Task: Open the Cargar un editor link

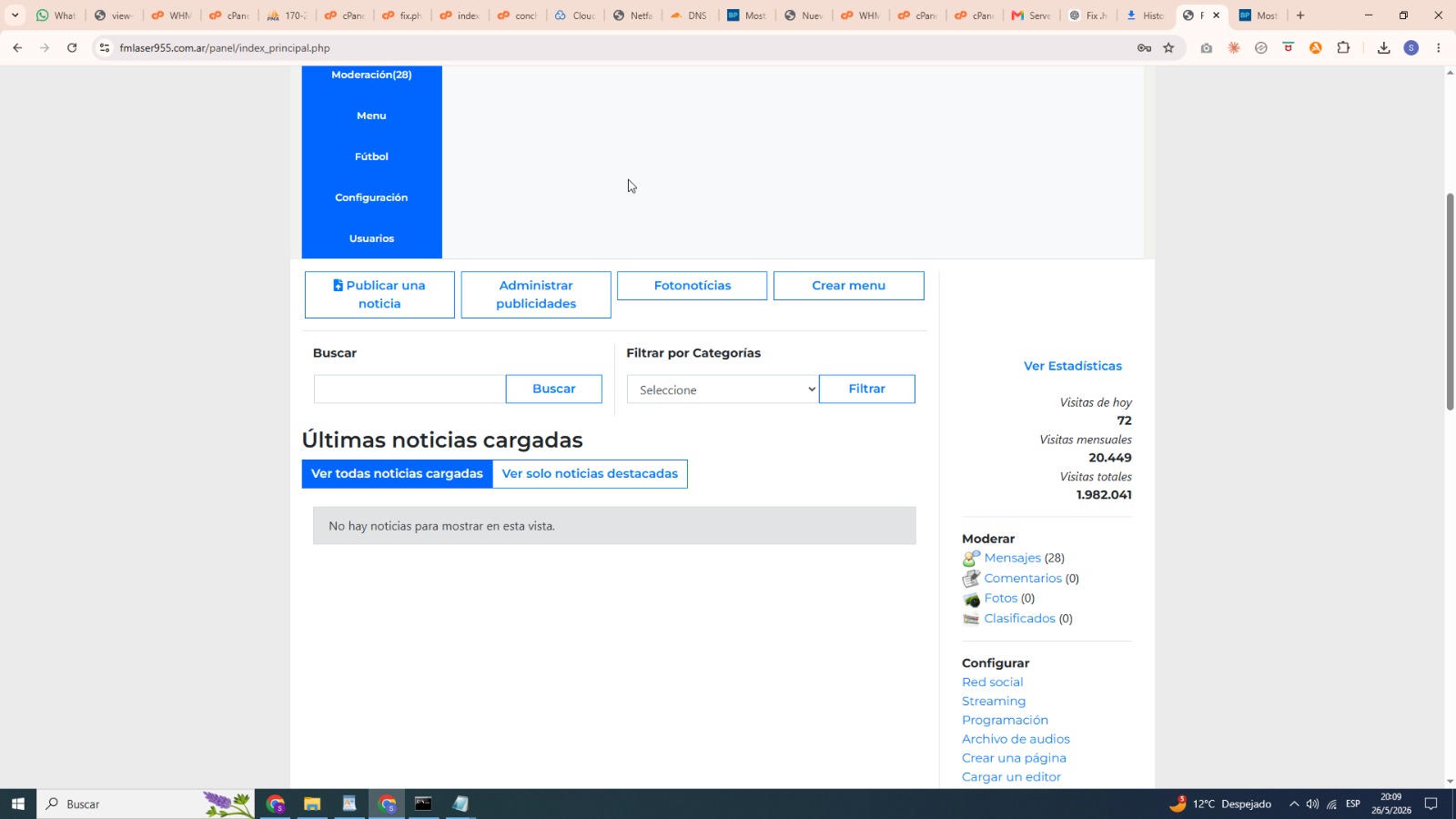Action: click(1011, 777)
